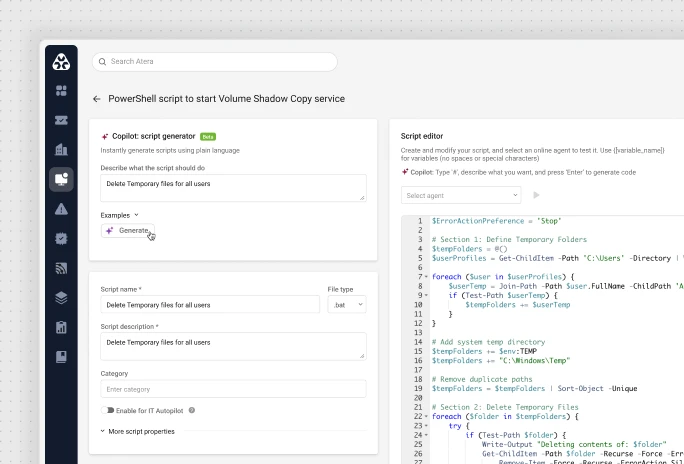The height and width of the screenshot is (464, 684).
Task: Click the Beta badge
Action: tap(208, 136)
